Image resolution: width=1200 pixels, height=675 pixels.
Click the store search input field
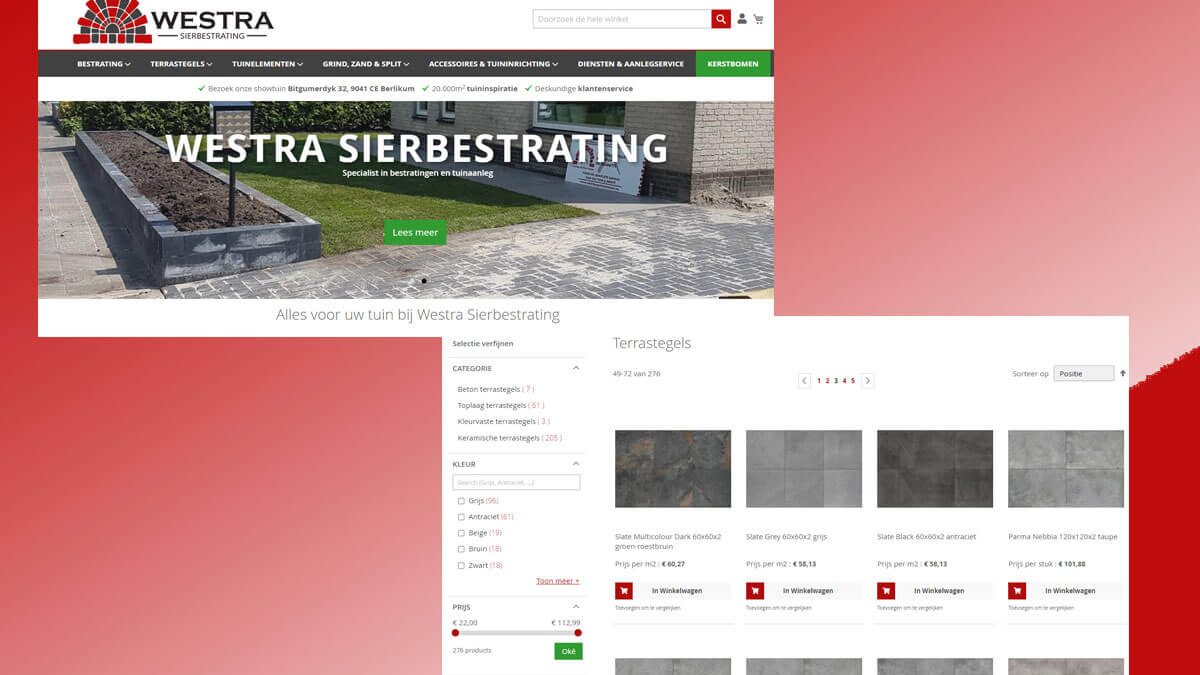point(622,19)
